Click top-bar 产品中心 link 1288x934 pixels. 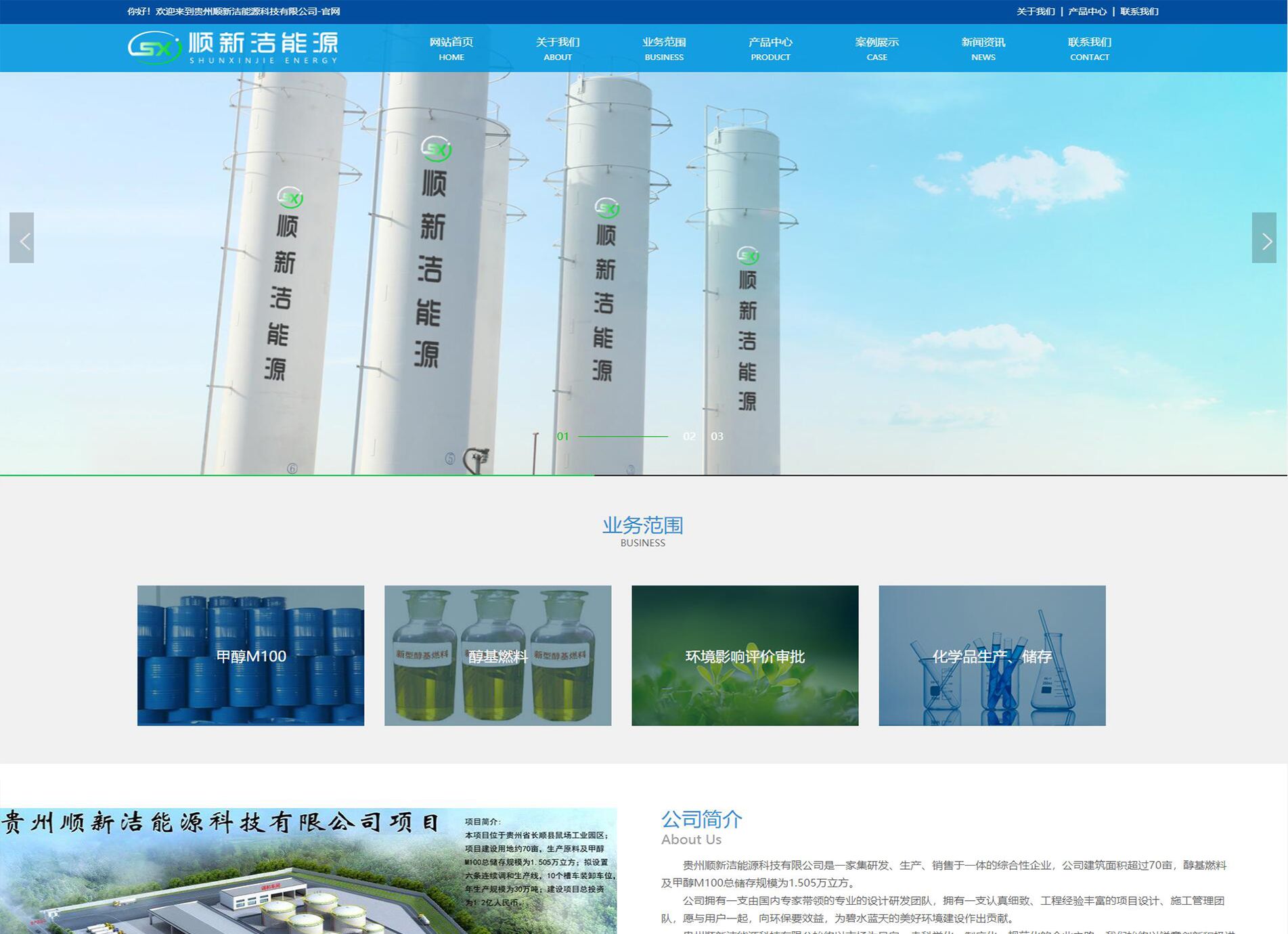click(1088, 12)
